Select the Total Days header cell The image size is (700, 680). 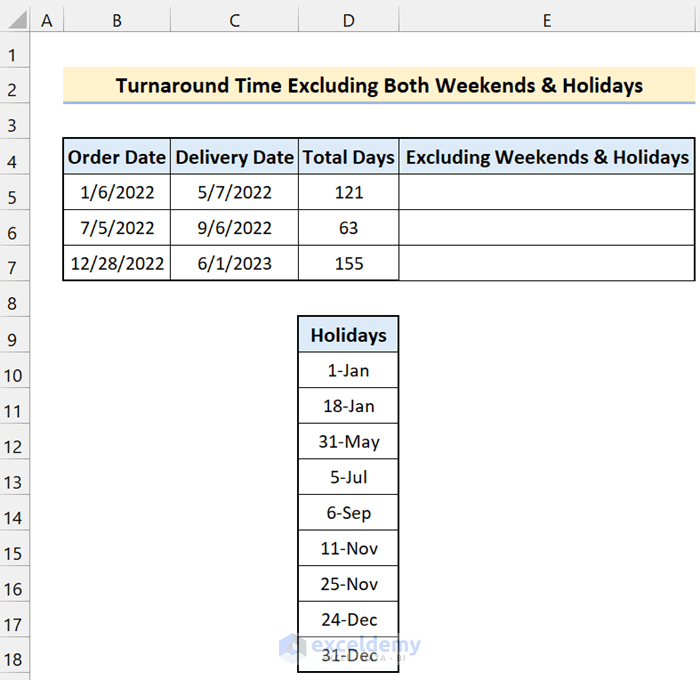pos(349,156)
